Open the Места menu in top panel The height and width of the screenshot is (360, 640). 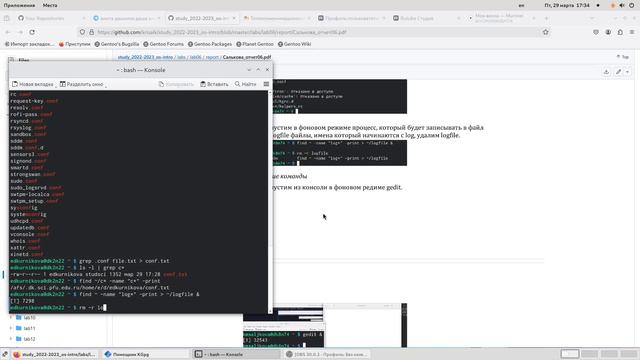pyautogui.click(x=50, y=5)
